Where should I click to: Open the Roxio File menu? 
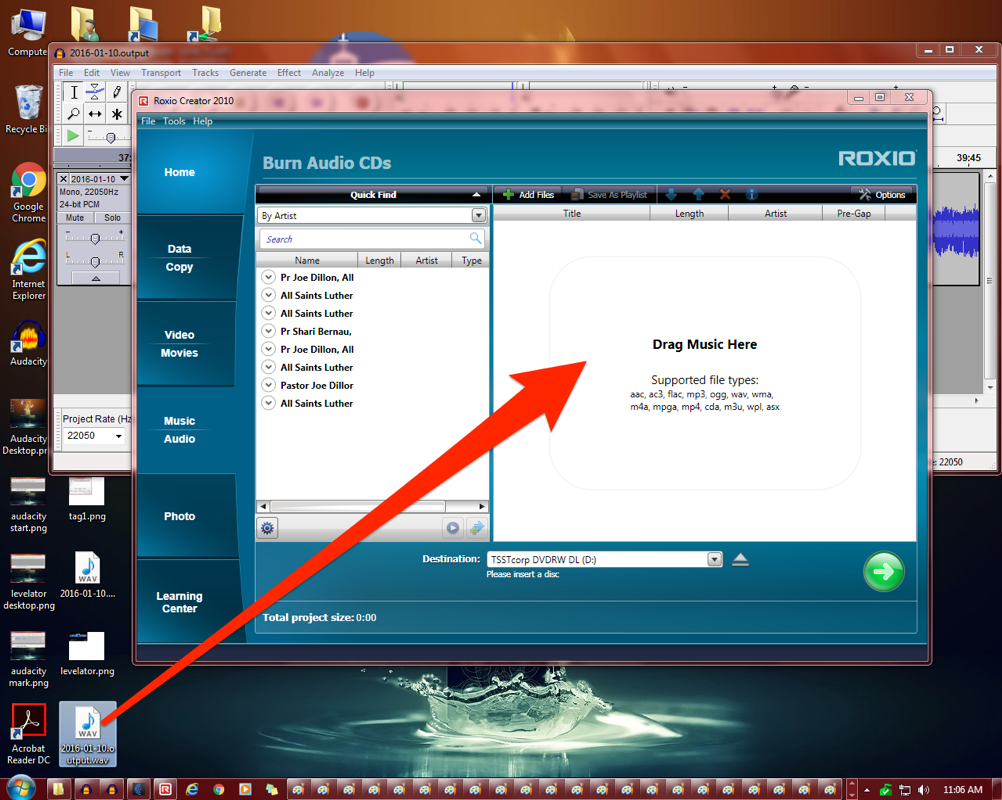[148, 121]
